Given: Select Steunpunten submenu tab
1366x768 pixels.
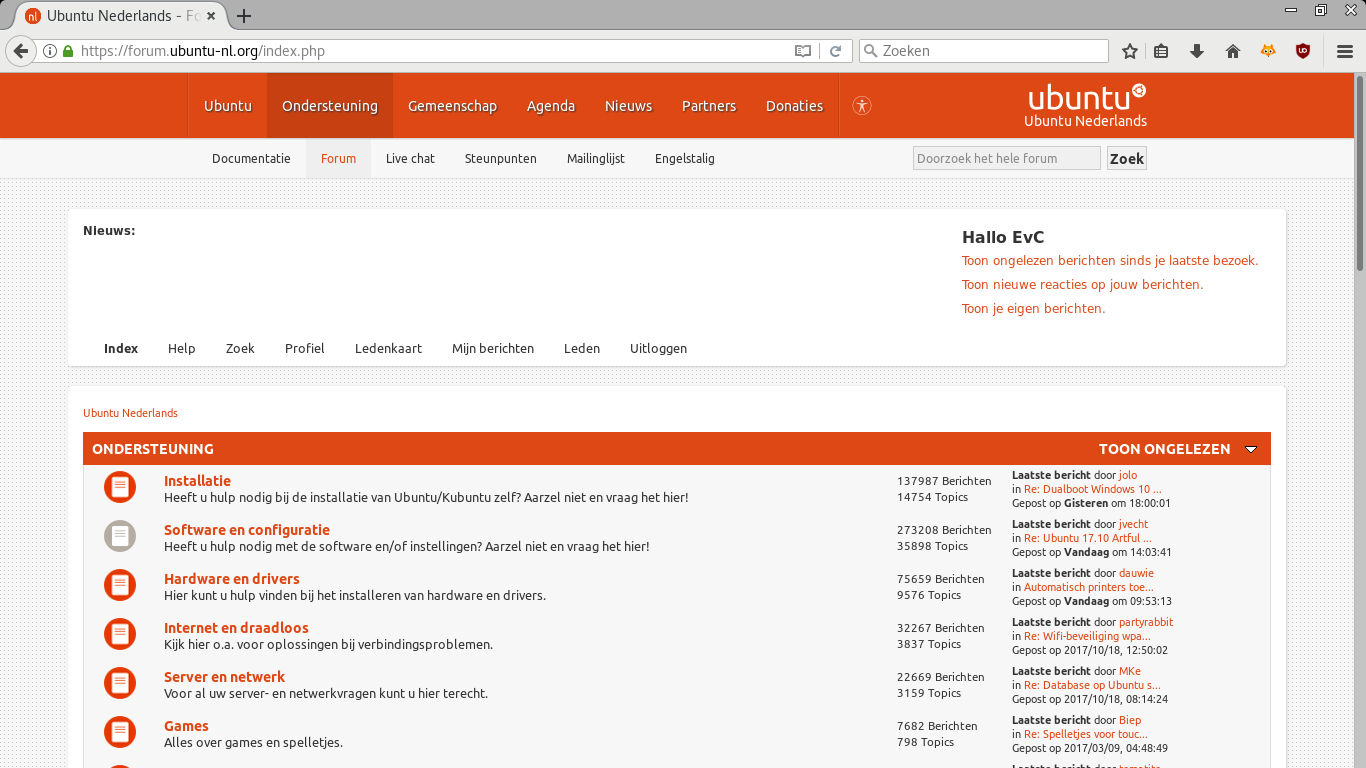Looking at the screenshot, I should click(500, 158).
